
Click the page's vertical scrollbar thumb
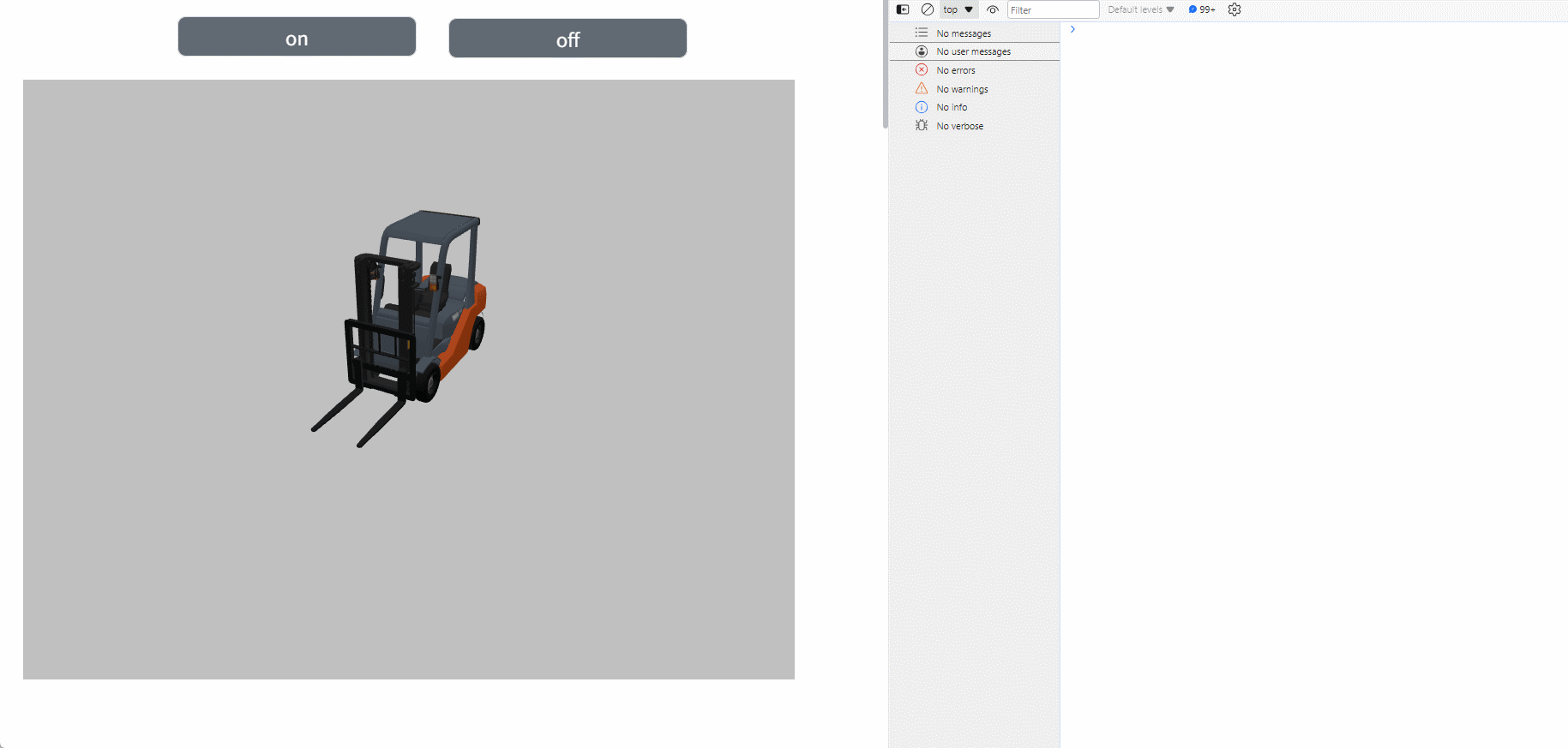click(x=885, y=64)
